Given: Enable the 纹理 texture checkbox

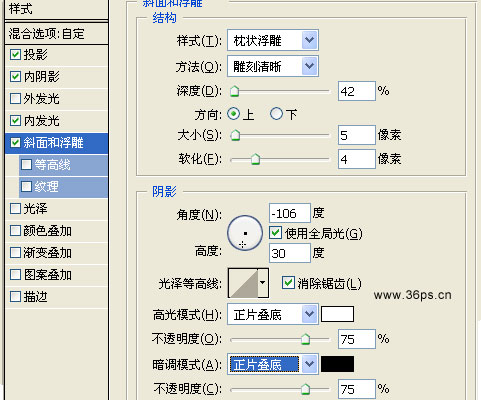Looking at the screenshot, I should point(26,187).
